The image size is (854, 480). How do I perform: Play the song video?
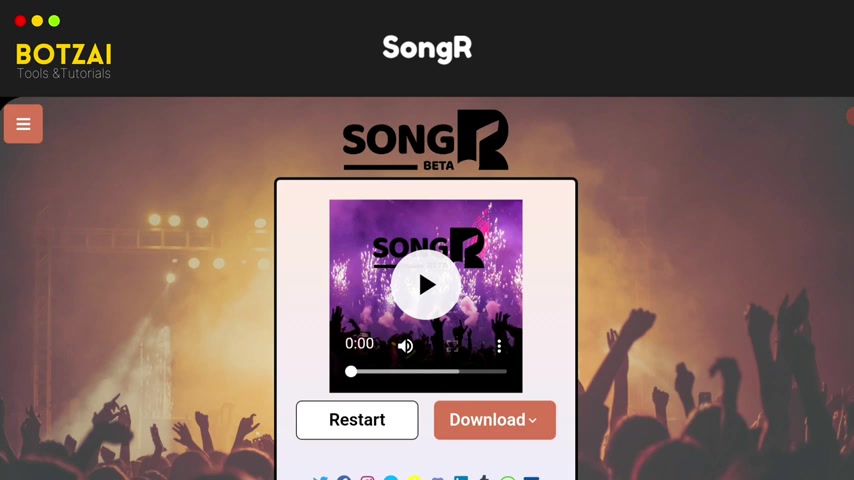coord(426,285)
